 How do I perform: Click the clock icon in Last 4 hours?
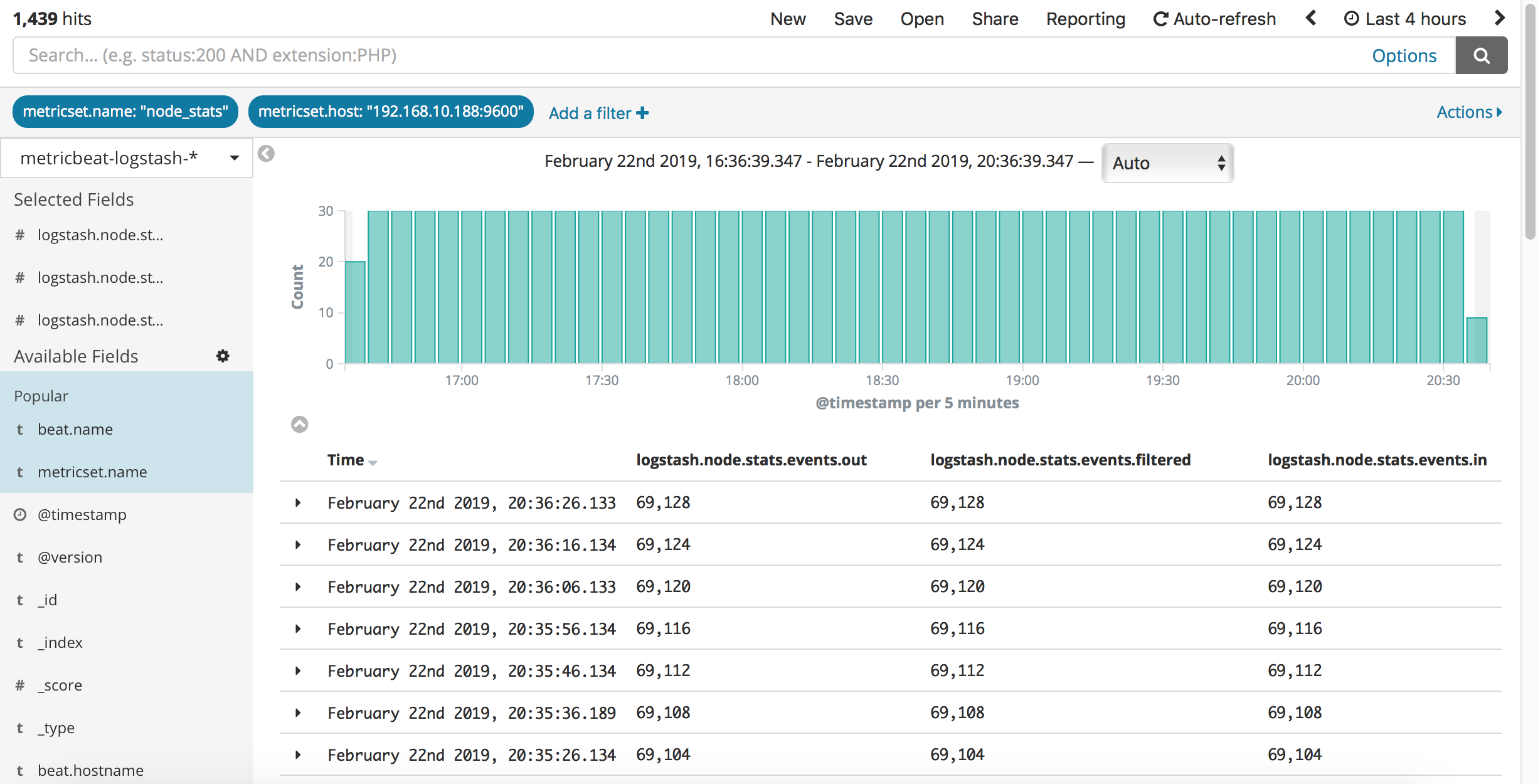coord(1351,19)
